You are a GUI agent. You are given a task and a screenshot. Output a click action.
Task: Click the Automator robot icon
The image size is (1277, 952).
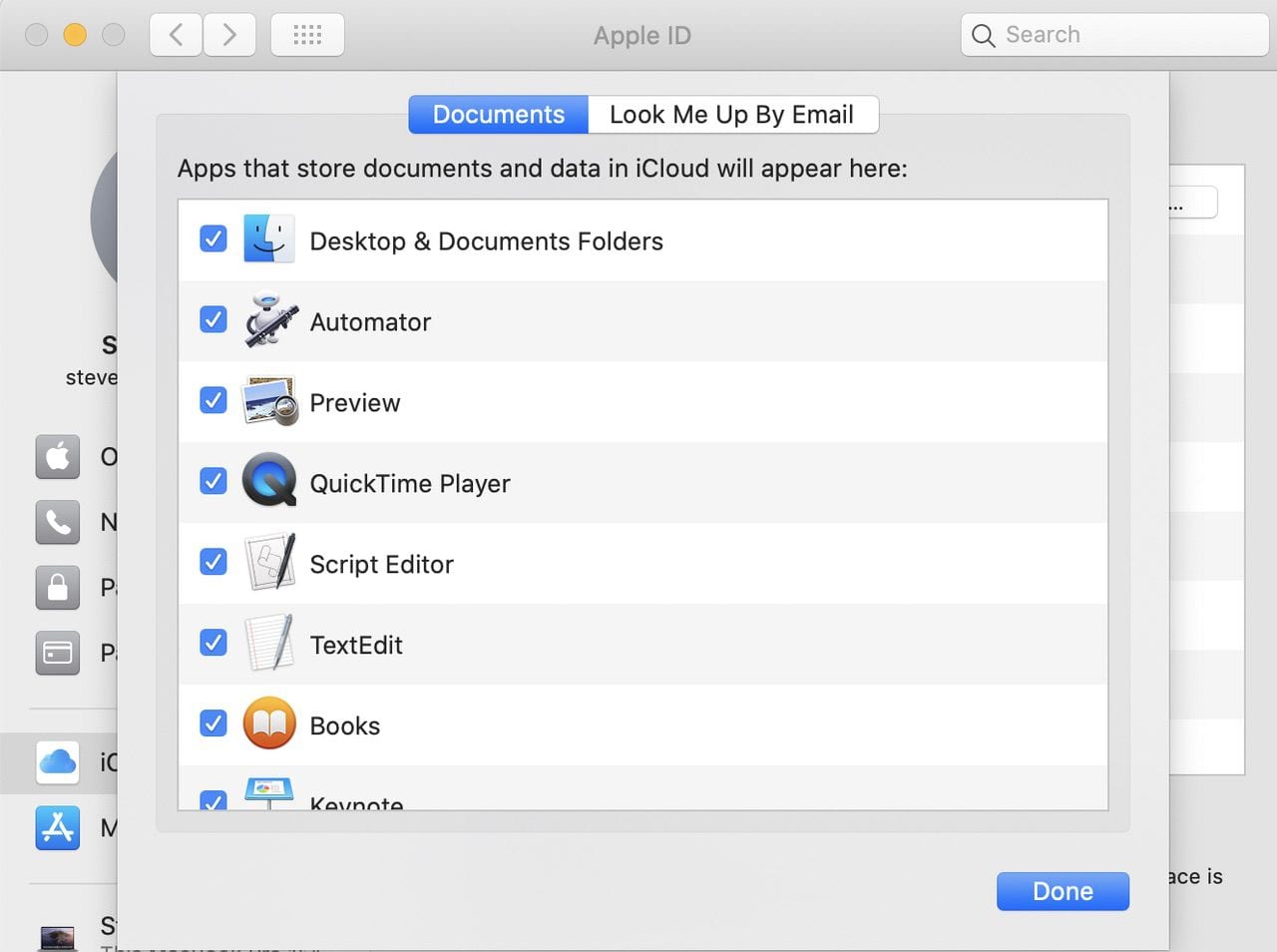[269, 321]
